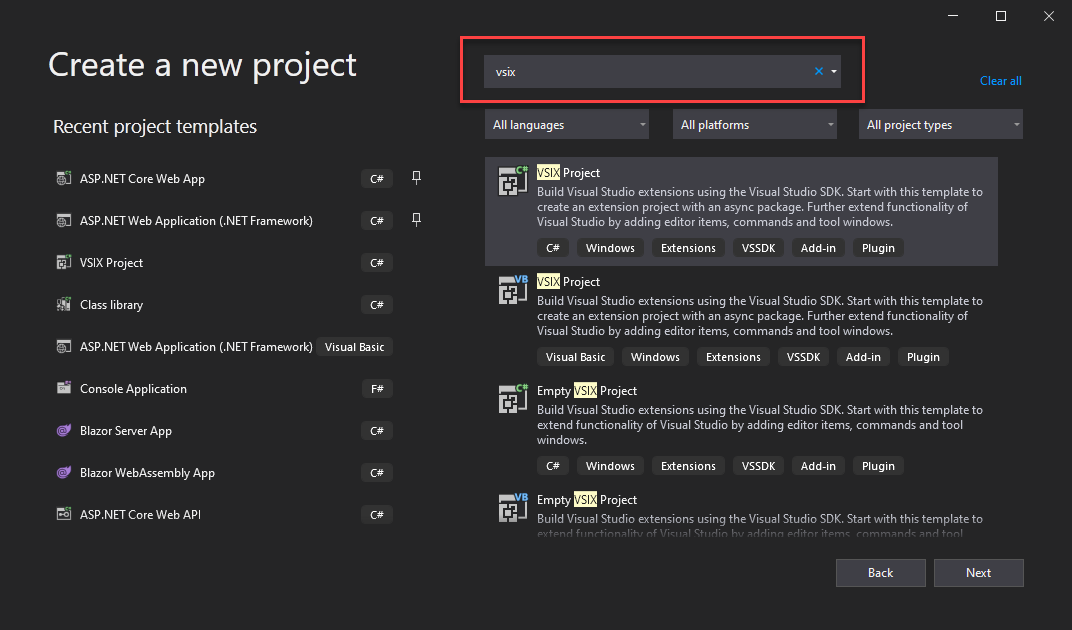This screenshot has width=1072, height=630.
Task: Click the F# tag beside Console Application
Action: pyautogui.click(x=377, y=389)
